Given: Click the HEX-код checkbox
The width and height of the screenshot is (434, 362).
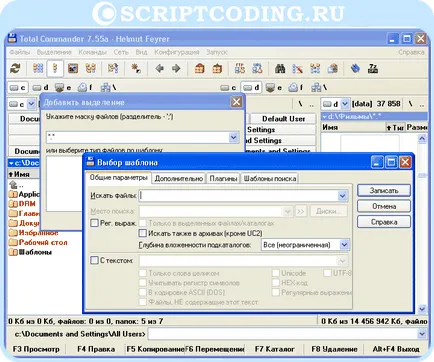Looking at the screenshot, I should [276, 283].
